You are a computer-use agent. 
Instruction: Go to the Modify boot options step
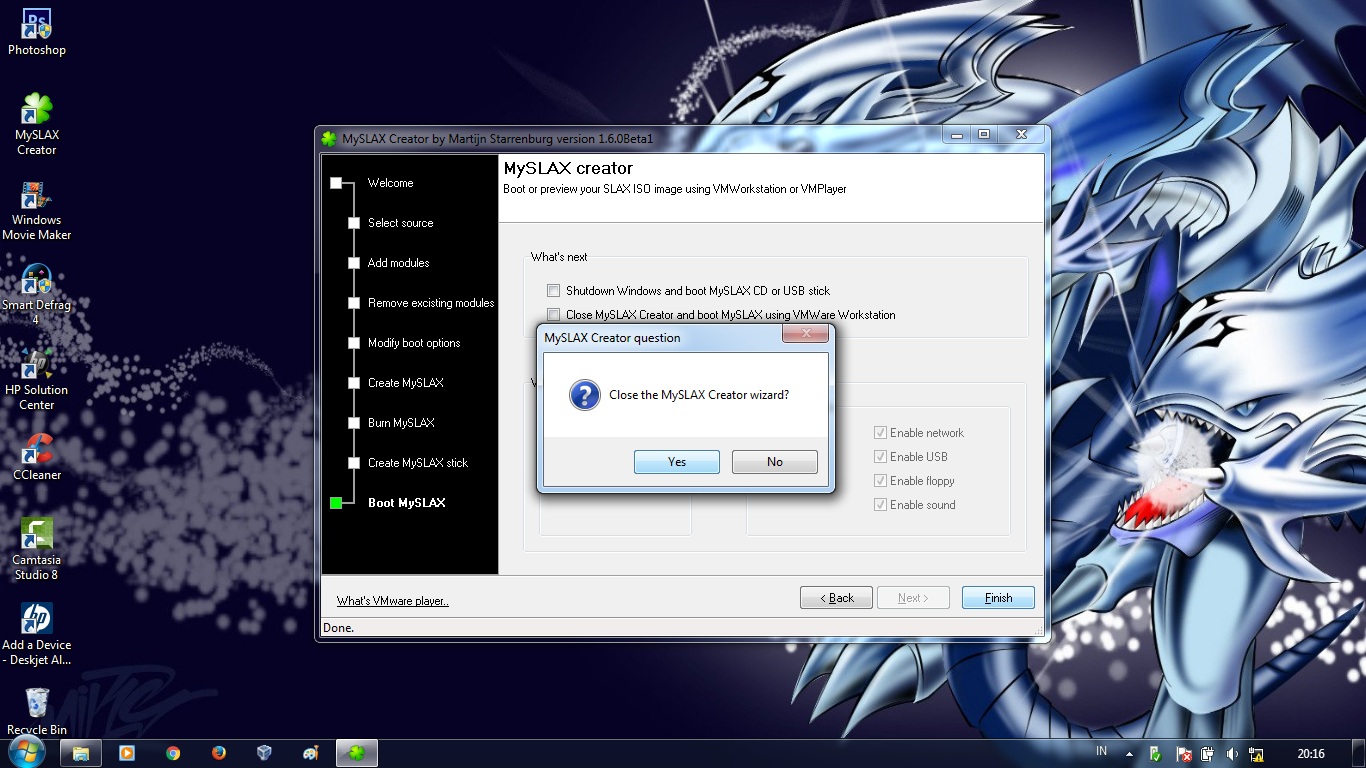tap(414, 343)
